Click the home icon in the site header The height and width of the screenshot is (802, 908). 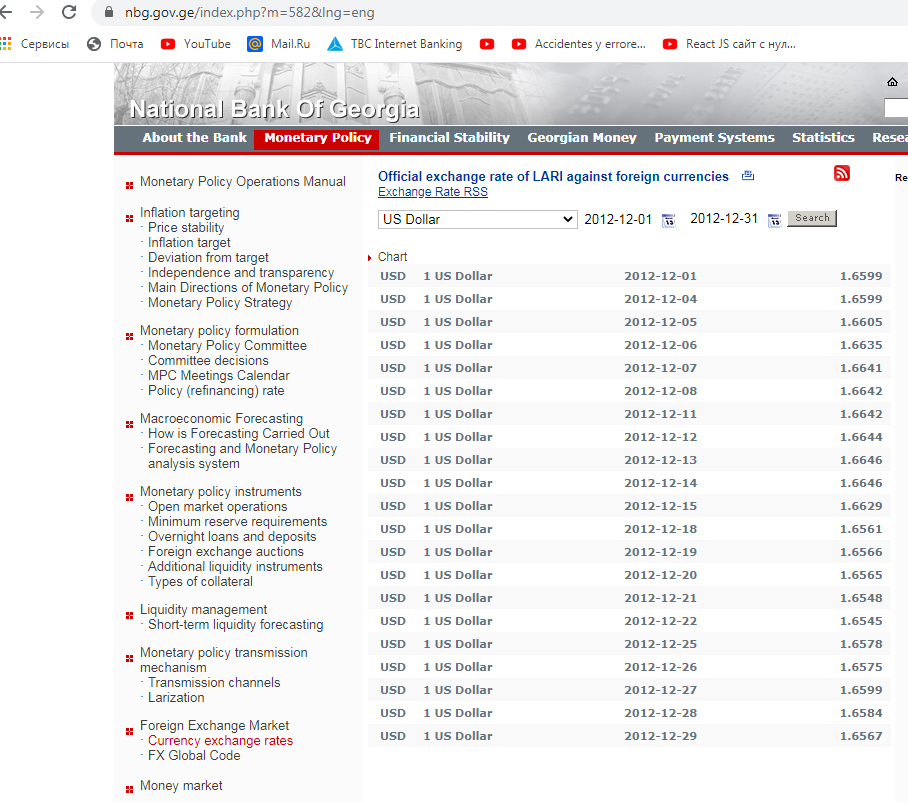click(x=892, y=82)
